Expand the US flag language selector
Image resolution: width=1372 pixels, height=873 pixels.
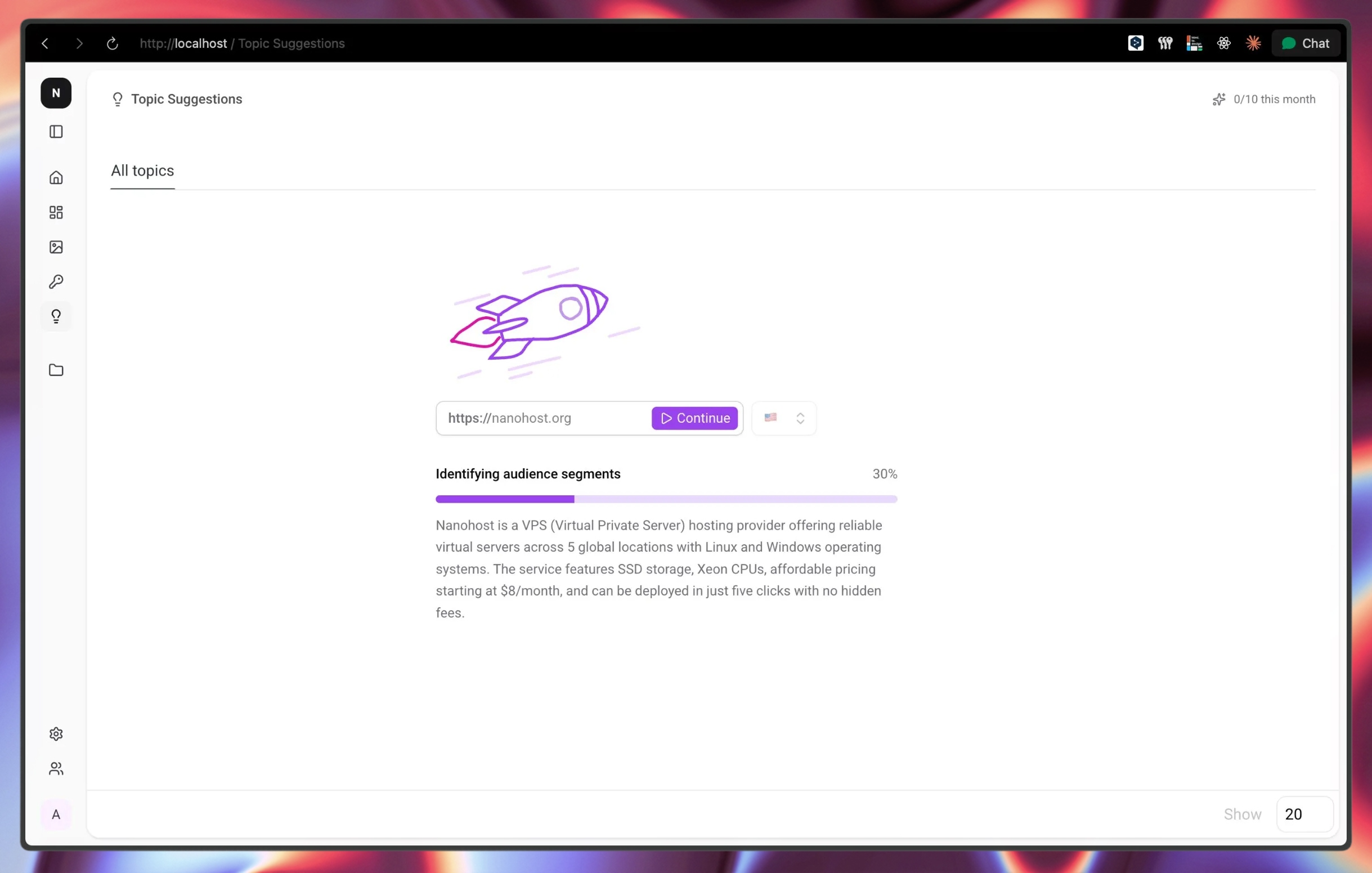(784, 418)
